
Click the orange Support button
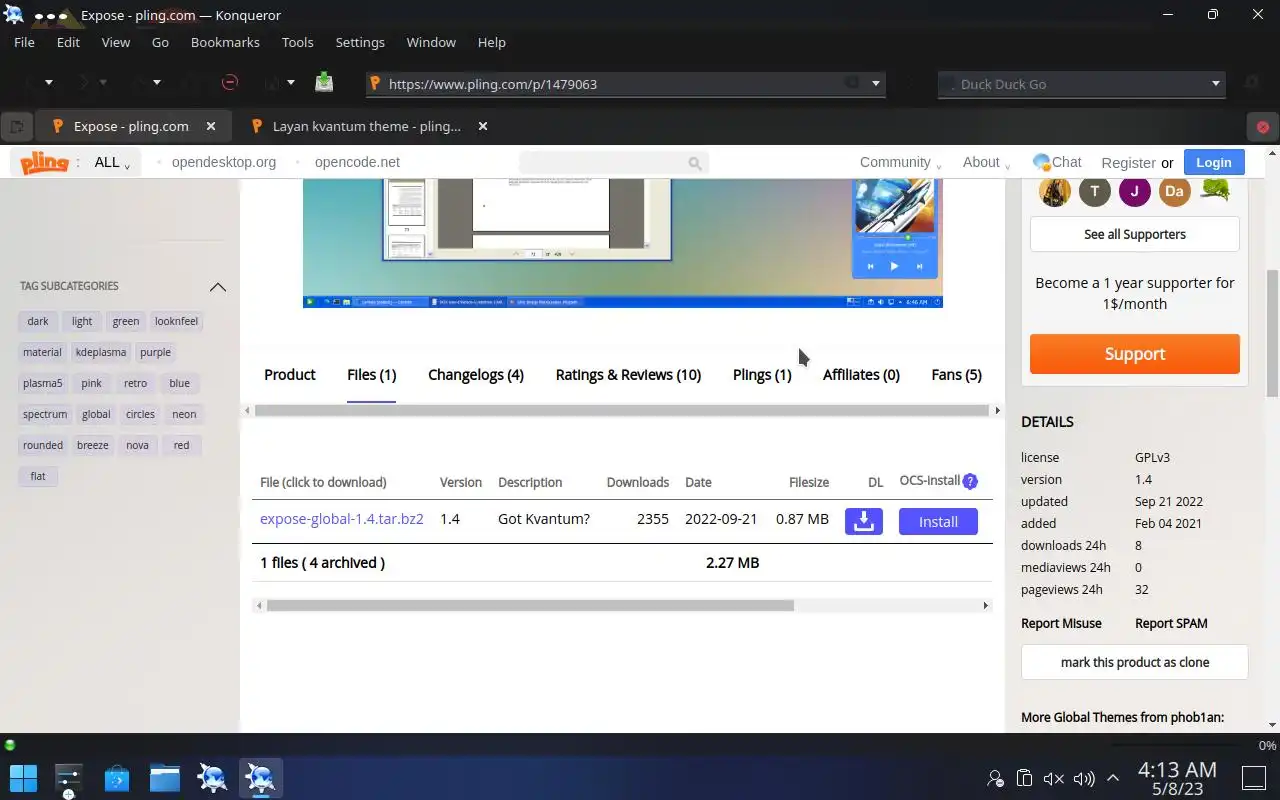[x=1135, y=354]
